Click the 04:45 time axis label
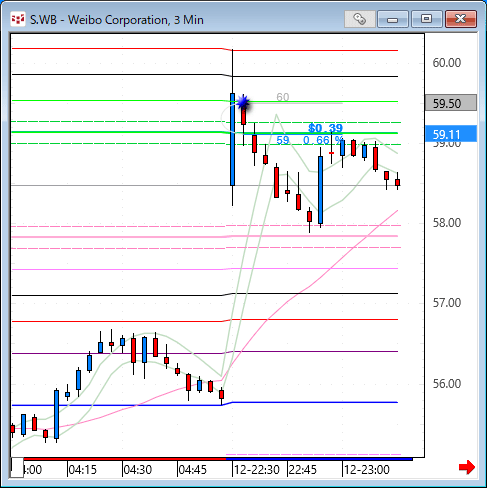This screenshot has width=487, height=488. [193, 470]
